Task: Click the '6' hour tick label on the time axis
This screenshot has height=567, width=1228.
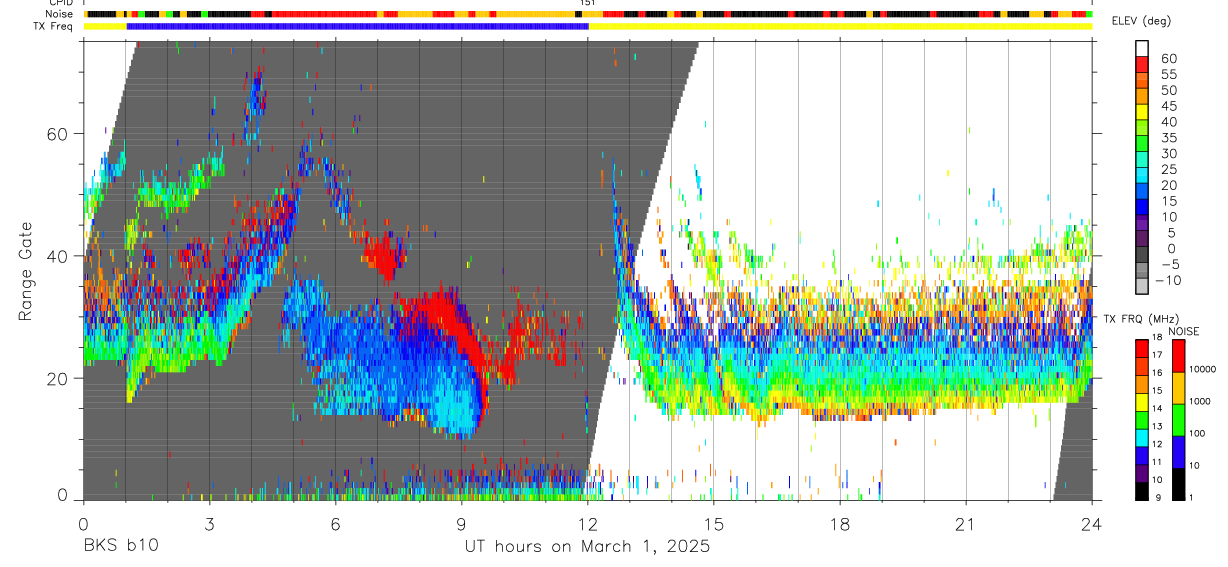Action: point(335,524)
